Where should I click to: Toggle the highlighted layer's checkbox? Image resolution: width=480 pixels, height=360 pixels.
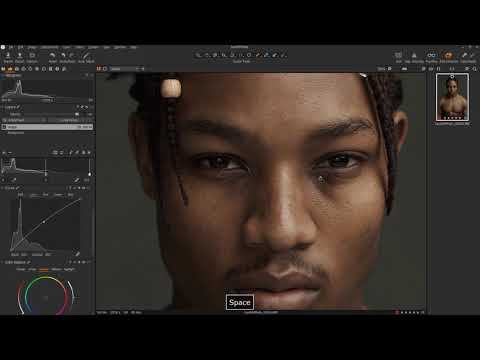[4, 127]
